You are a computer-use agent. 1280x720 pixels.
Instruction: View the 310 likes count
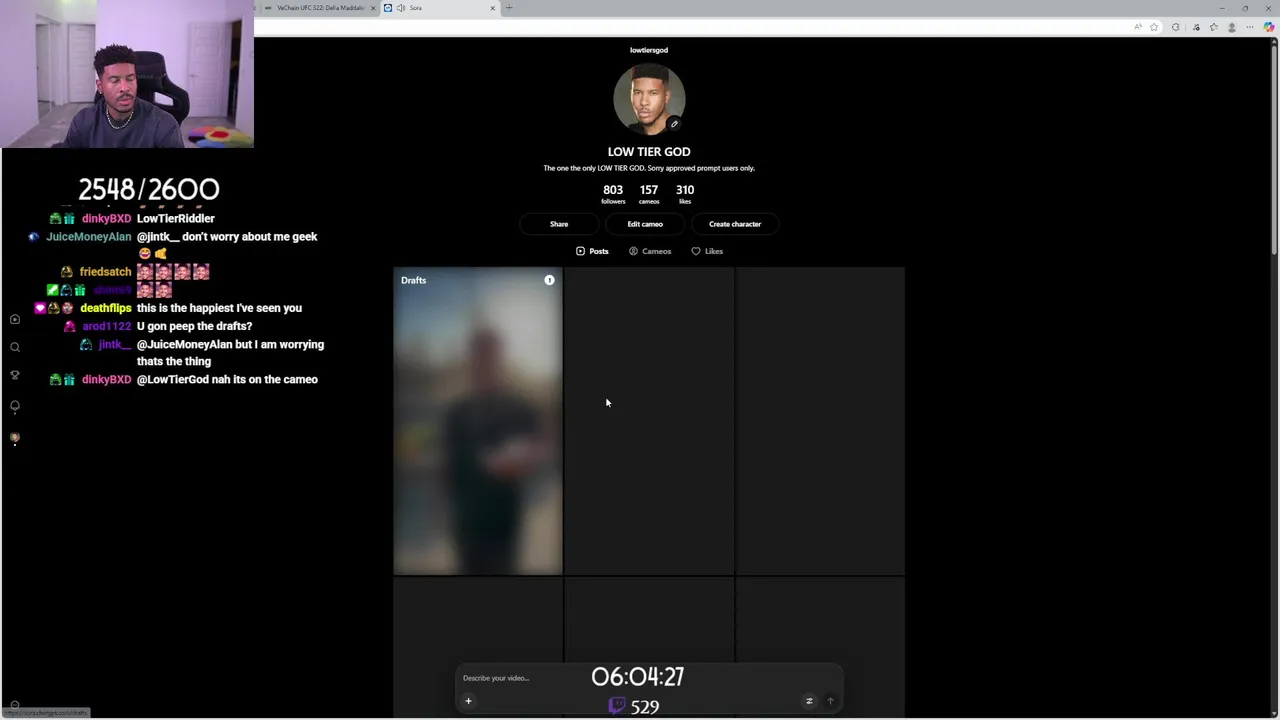click(685, 194)
